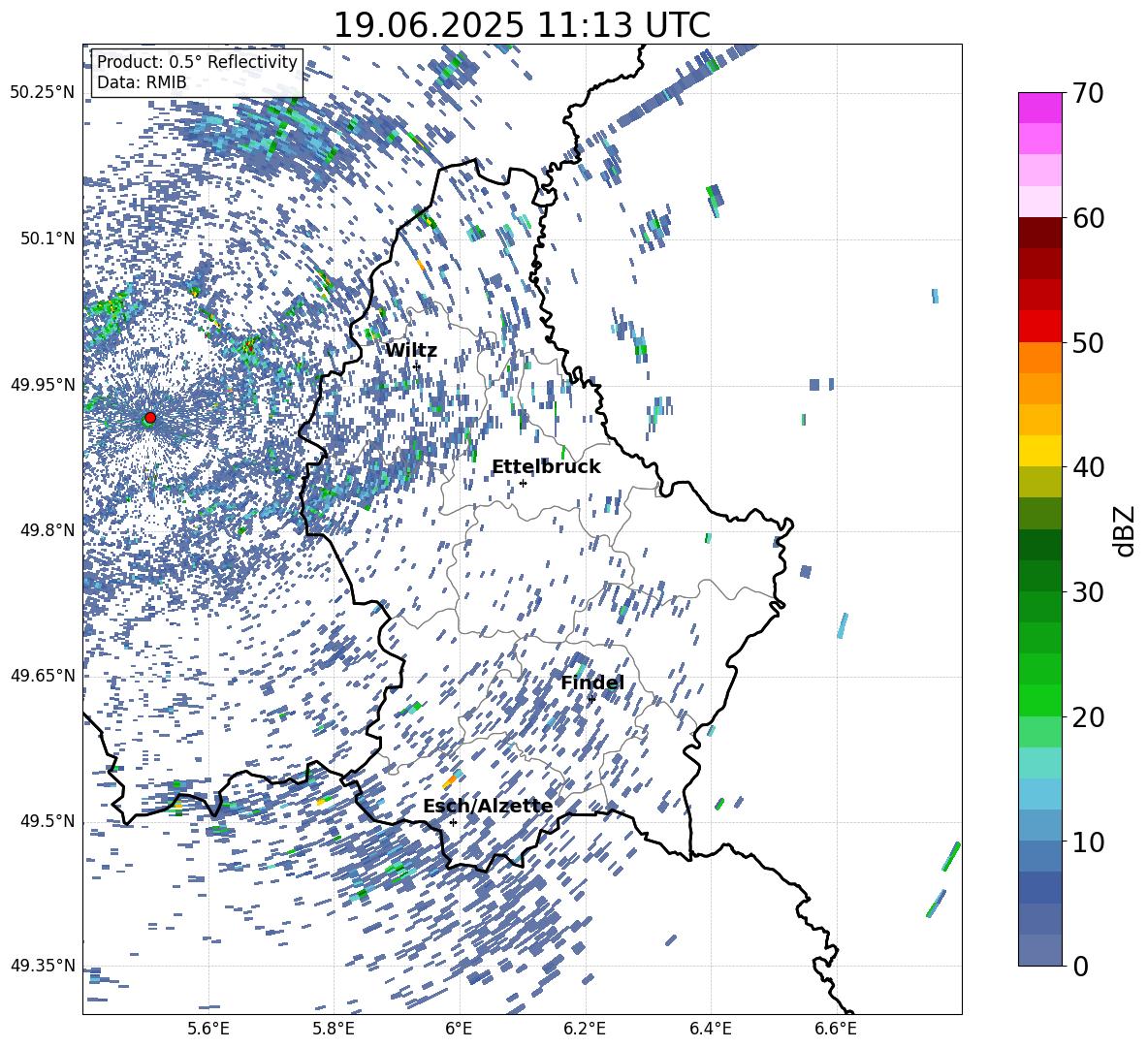Click the bright magenta swatch just below 70 dBZ
1148x1048 pixels.
click(x=1039, y=108)
